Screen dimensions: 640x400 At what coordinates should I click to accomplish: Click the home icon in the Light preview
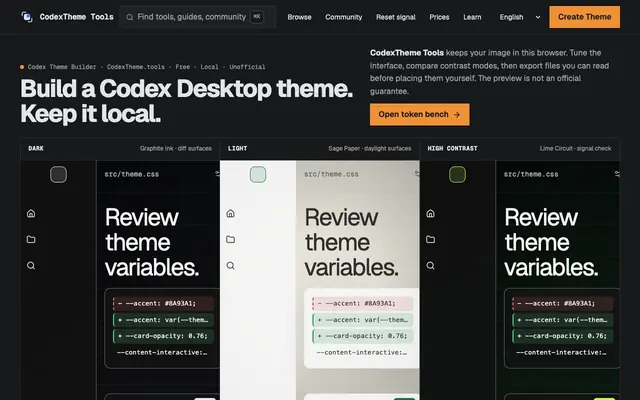click(231, 213)
